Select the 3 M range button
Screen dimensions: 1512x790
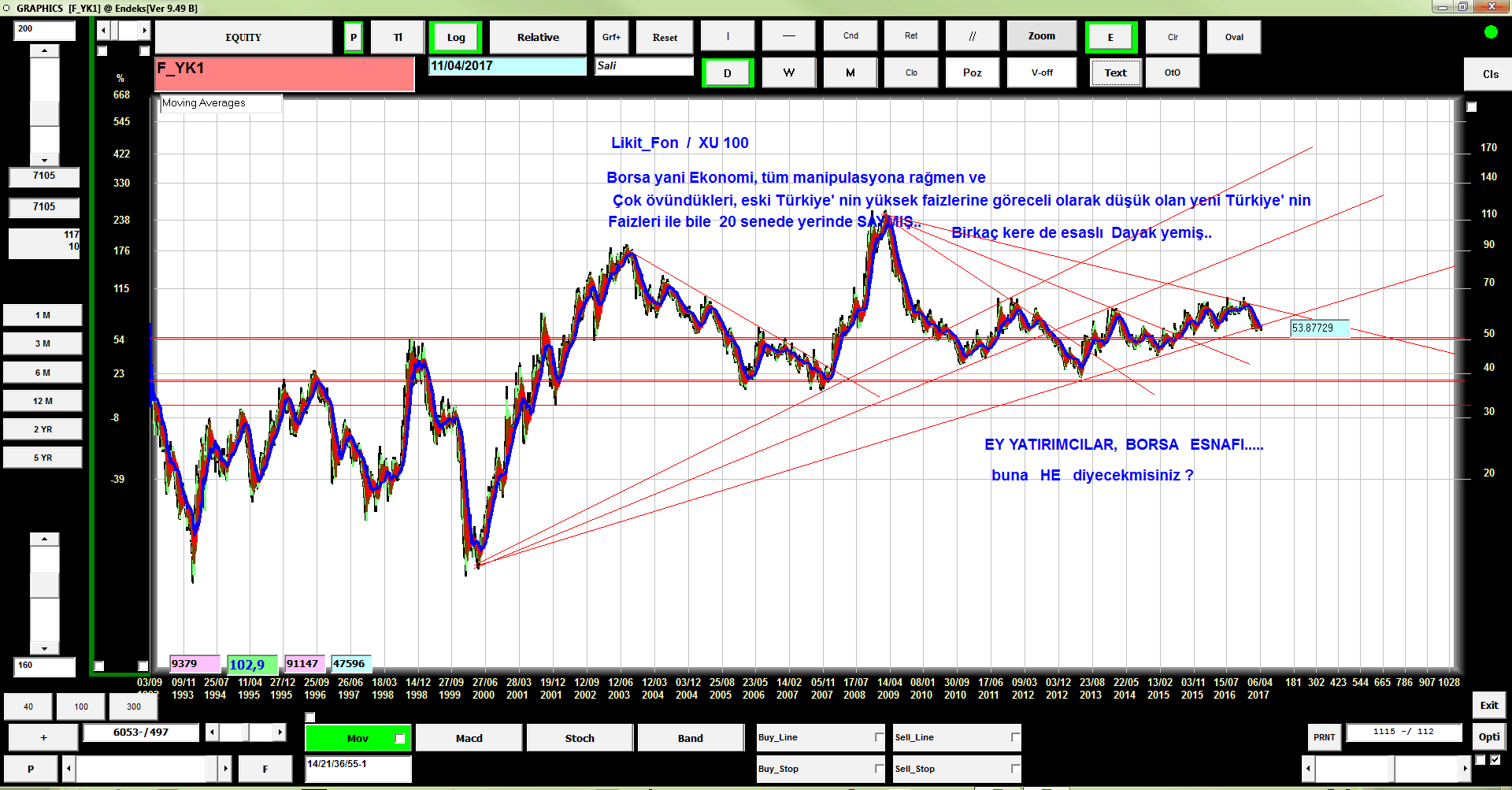click(x=43, y=343)
